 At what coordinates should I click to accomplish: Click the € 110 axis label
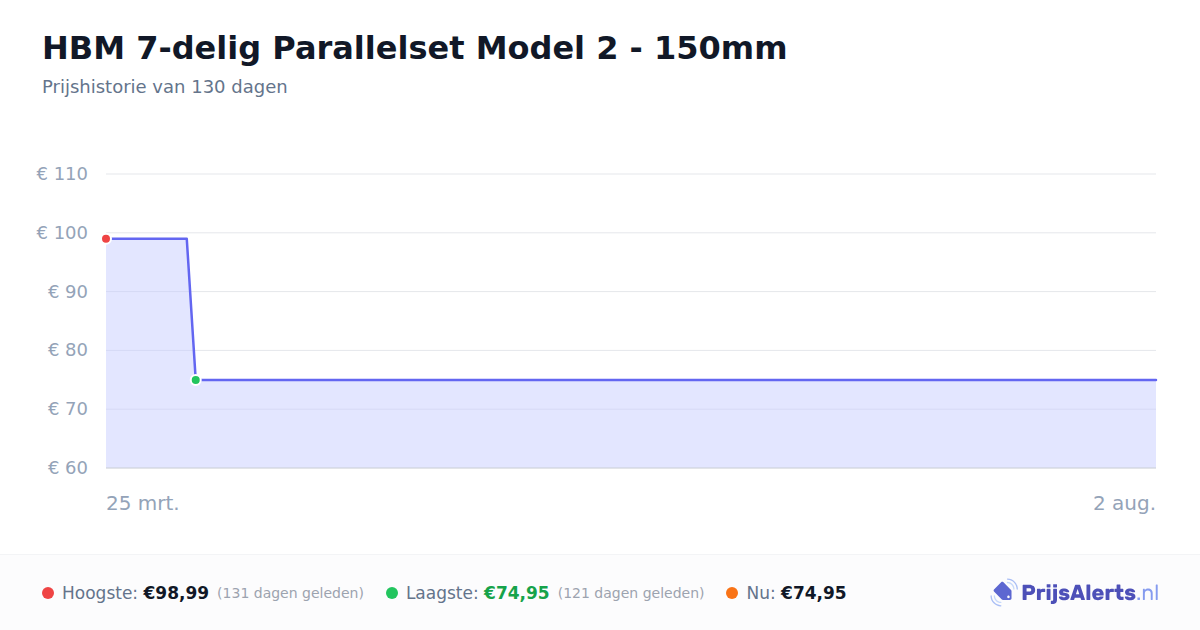62,174
